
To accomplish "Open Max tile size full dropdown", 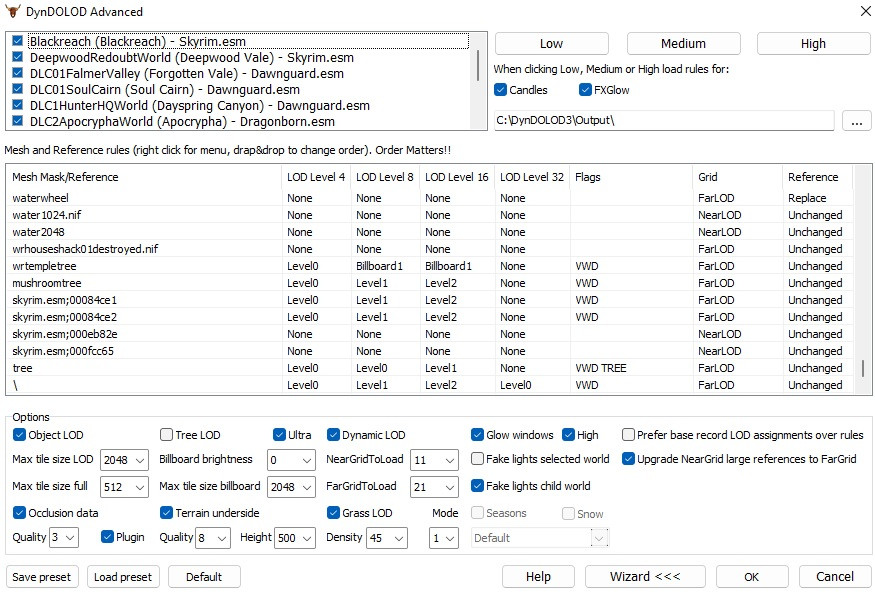I will tap(124, 487).
